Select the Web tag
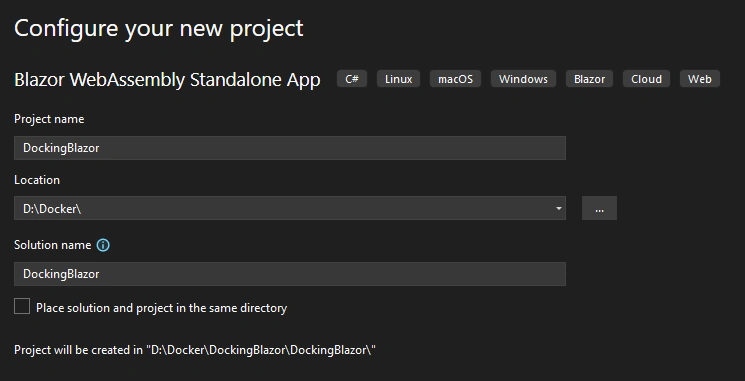The height and width of the screenshot is (381, 745). click(700, 79)
